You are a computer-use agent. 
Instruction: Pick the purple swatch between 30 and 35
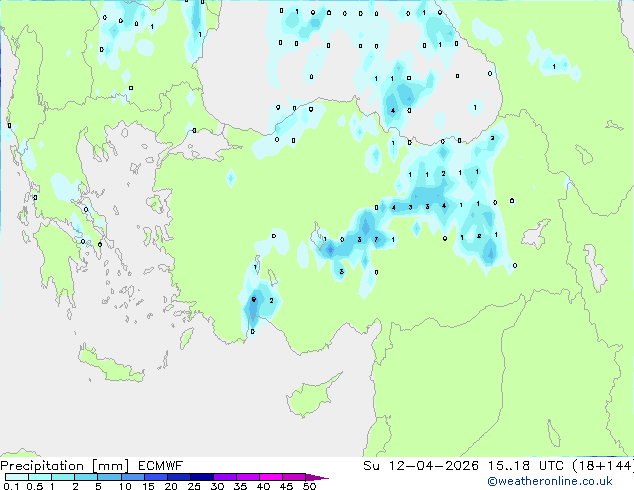click(x=224, y=477)
